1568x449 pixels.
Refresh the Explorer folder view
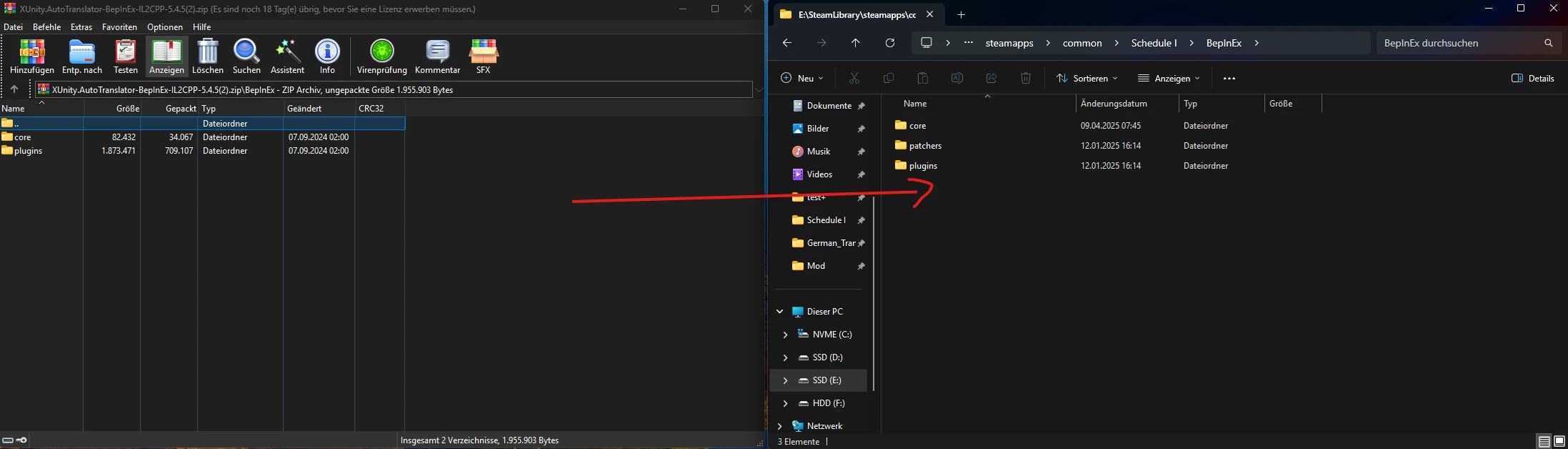point(890,43)
